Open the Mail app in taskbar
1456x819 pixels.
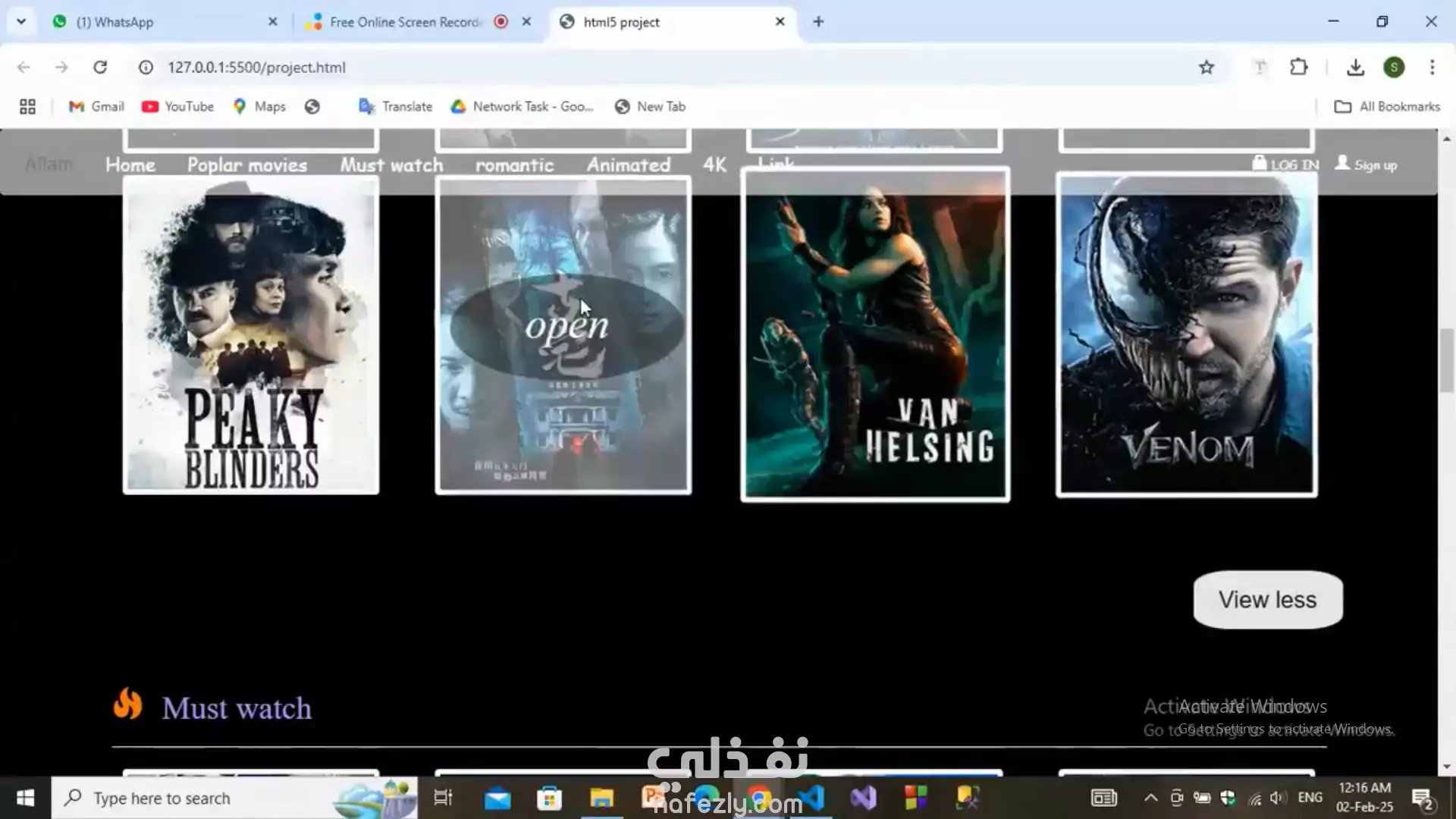(x=497, y=798)
